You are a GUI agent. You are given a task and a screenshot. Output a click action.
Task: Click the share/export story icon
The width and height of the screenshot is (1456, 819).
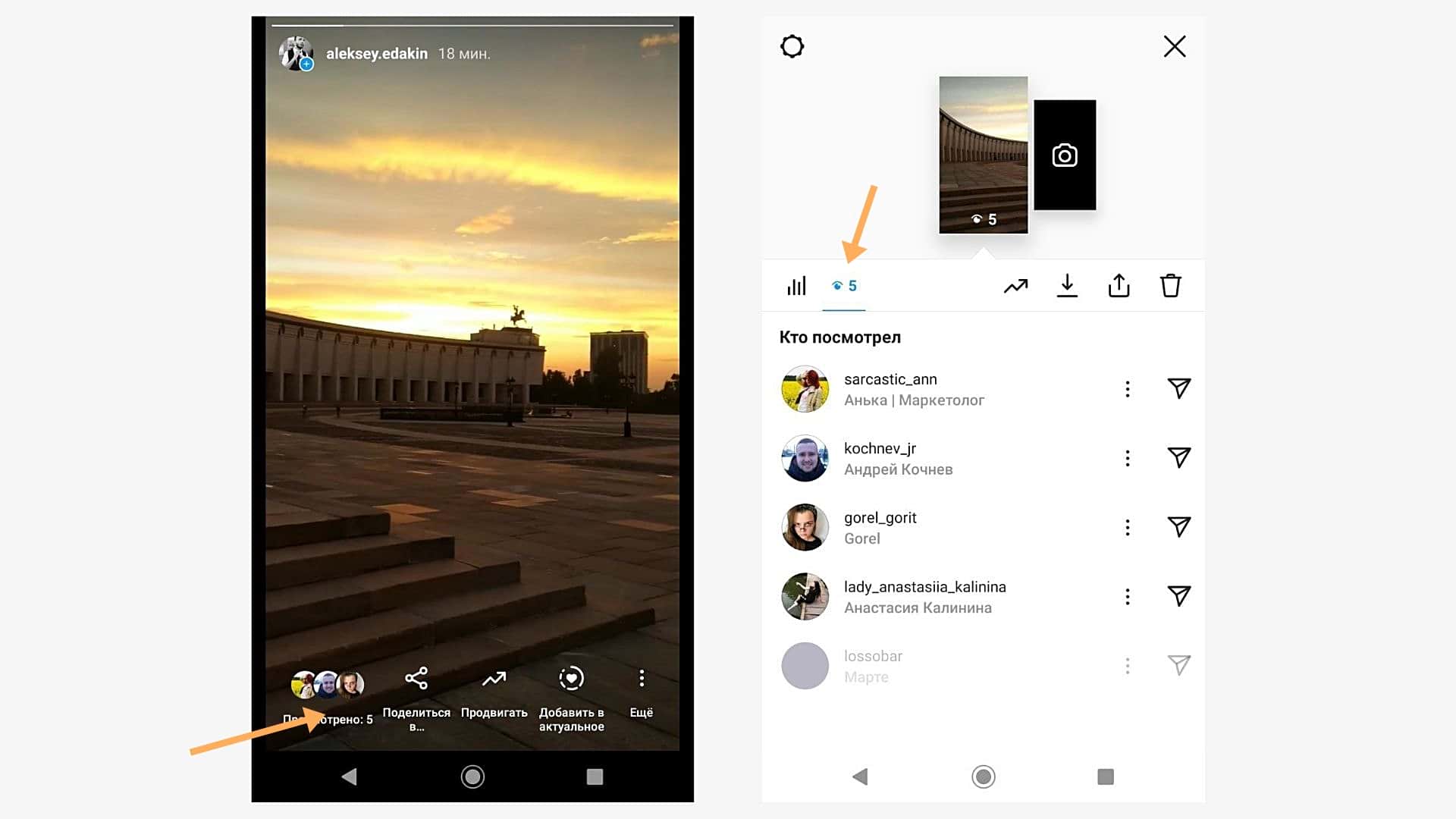(1120, 285)
